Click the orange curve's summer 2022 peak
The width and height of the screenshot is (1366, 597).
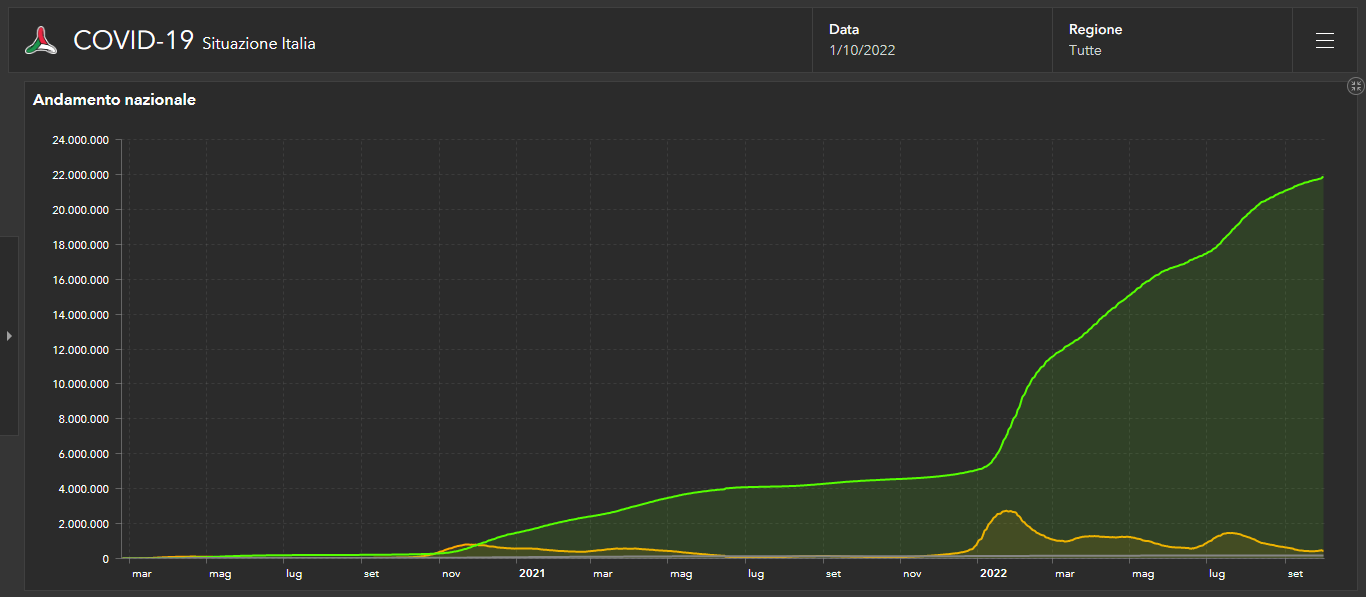click(1228, 533)
